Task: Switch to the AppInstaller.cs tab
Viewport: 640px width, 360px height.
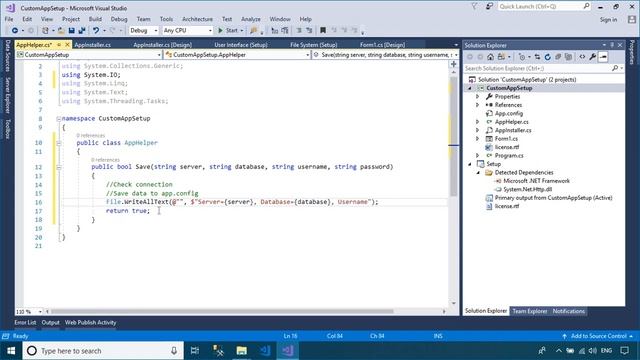Action: (93, 45)
